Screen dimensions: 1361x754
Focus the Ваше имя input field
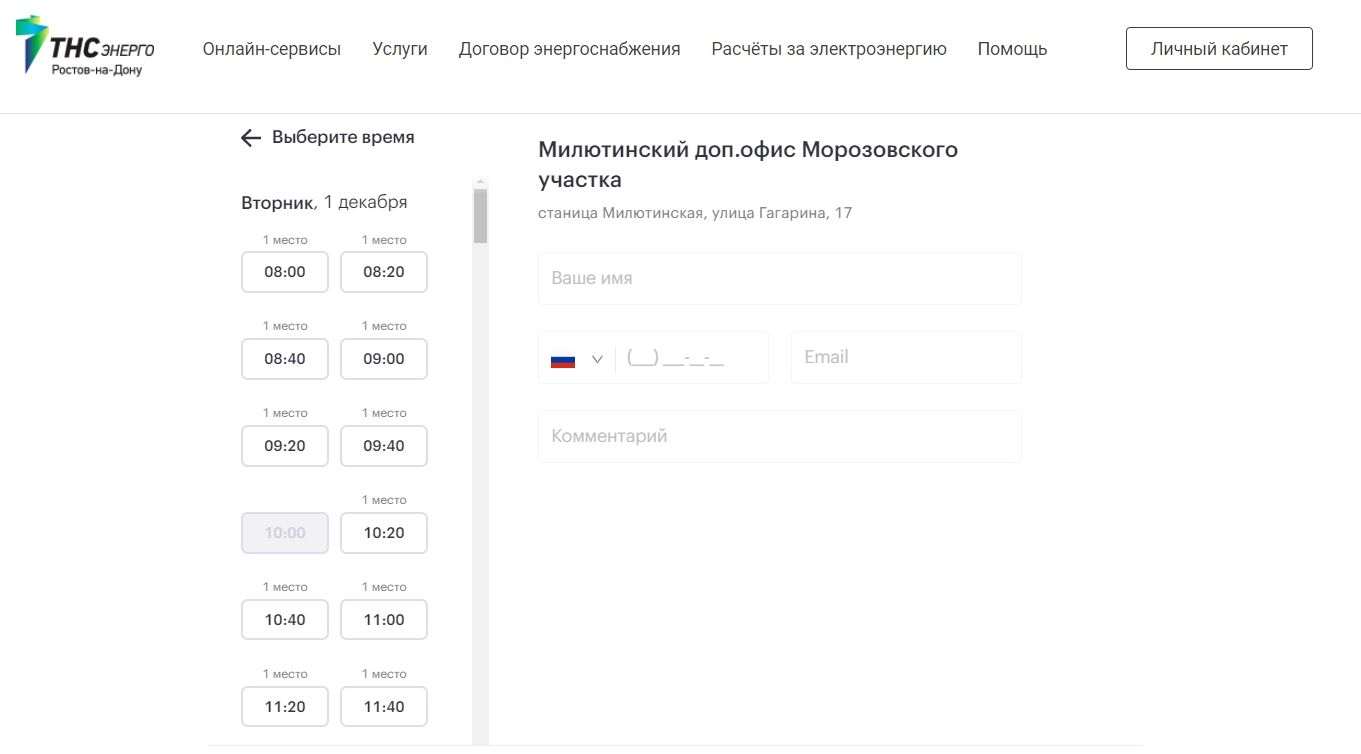tap(780, 278)
